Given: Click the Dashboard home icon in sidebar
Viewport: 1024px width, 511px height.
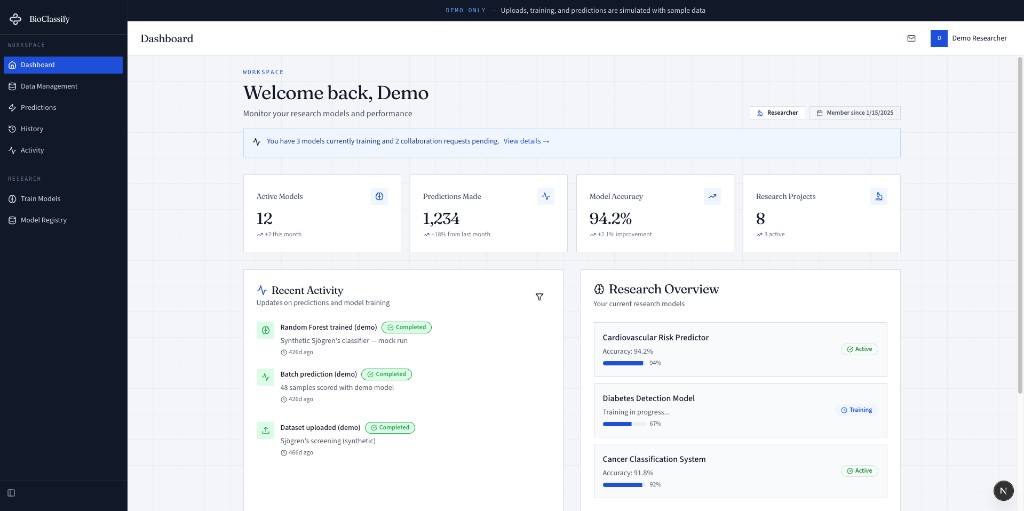Looking at the screenshot, I should pyautogui.click(x=12, y=65).
